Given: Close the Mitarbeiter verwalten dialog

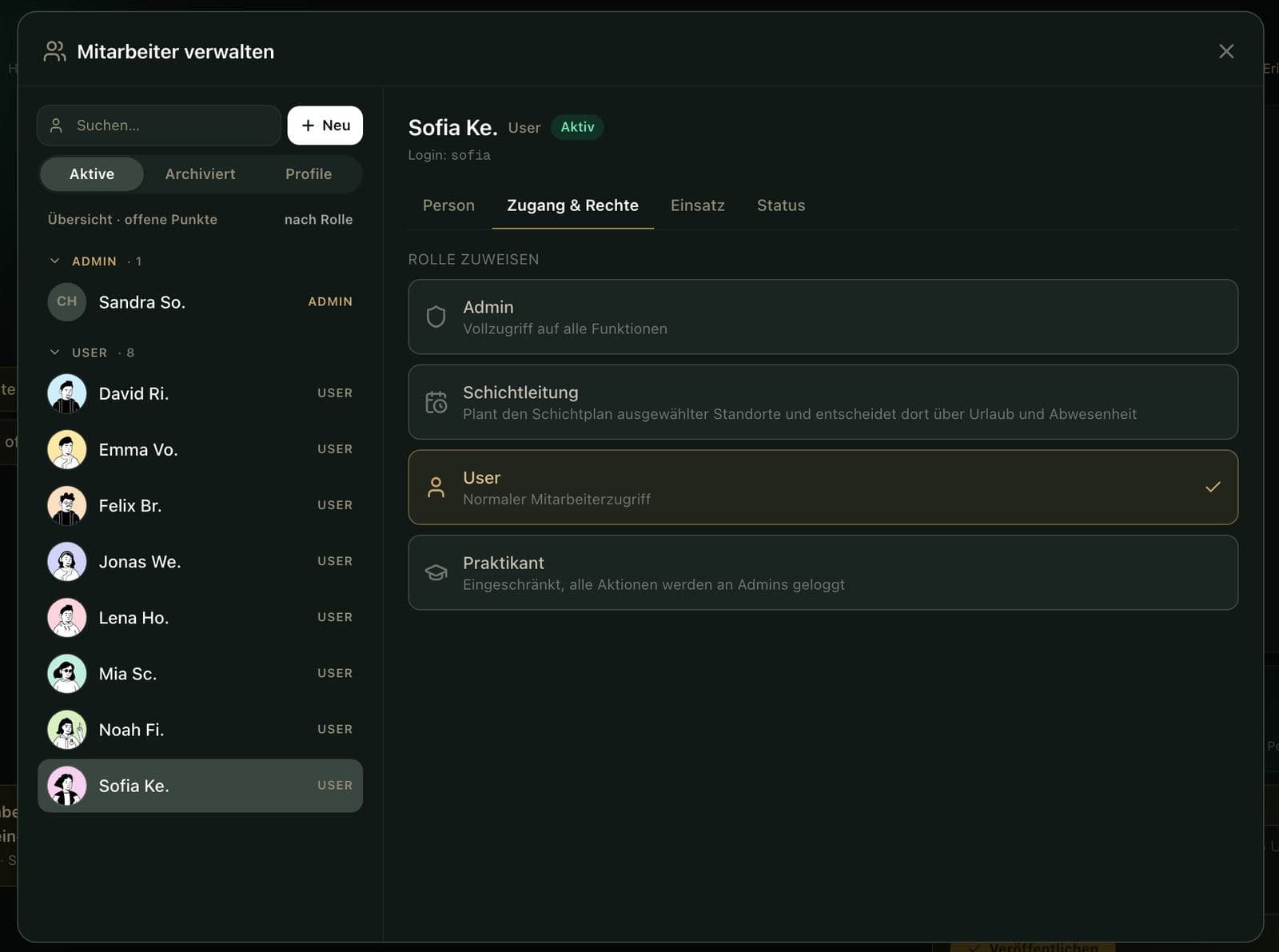Looking at the screenshot, I should click(1226, 51).
